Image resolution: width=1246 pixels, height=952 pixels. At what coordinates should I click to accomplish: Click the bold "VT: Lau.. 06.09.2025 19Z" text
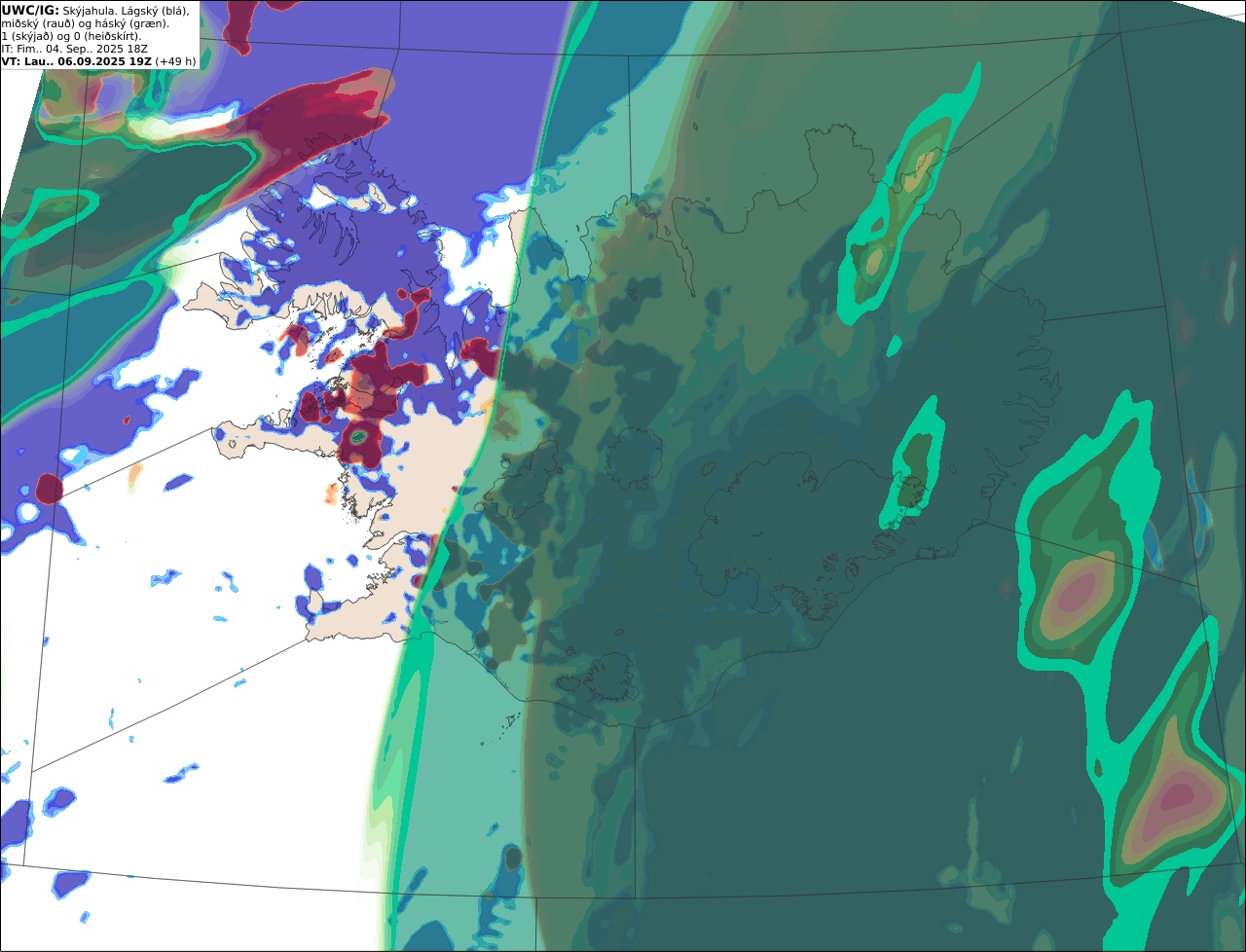point(76,61)
